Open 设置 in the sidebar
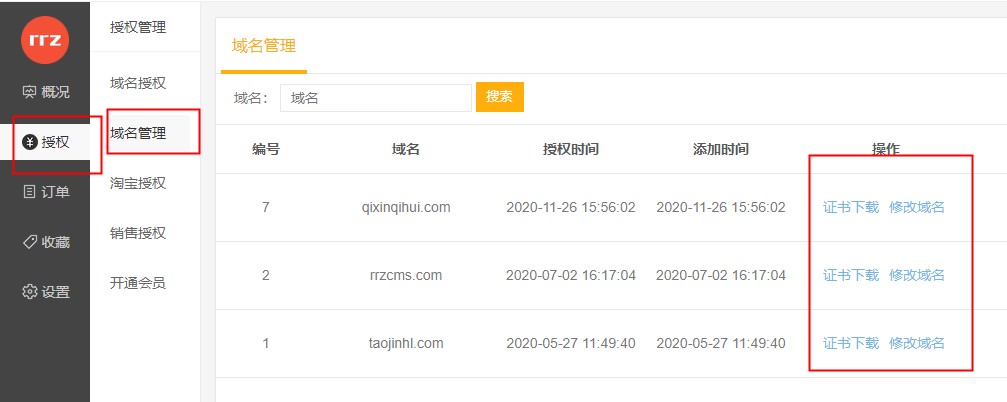1007x402 pixels. pyautogui.click(x=45, y=292)
